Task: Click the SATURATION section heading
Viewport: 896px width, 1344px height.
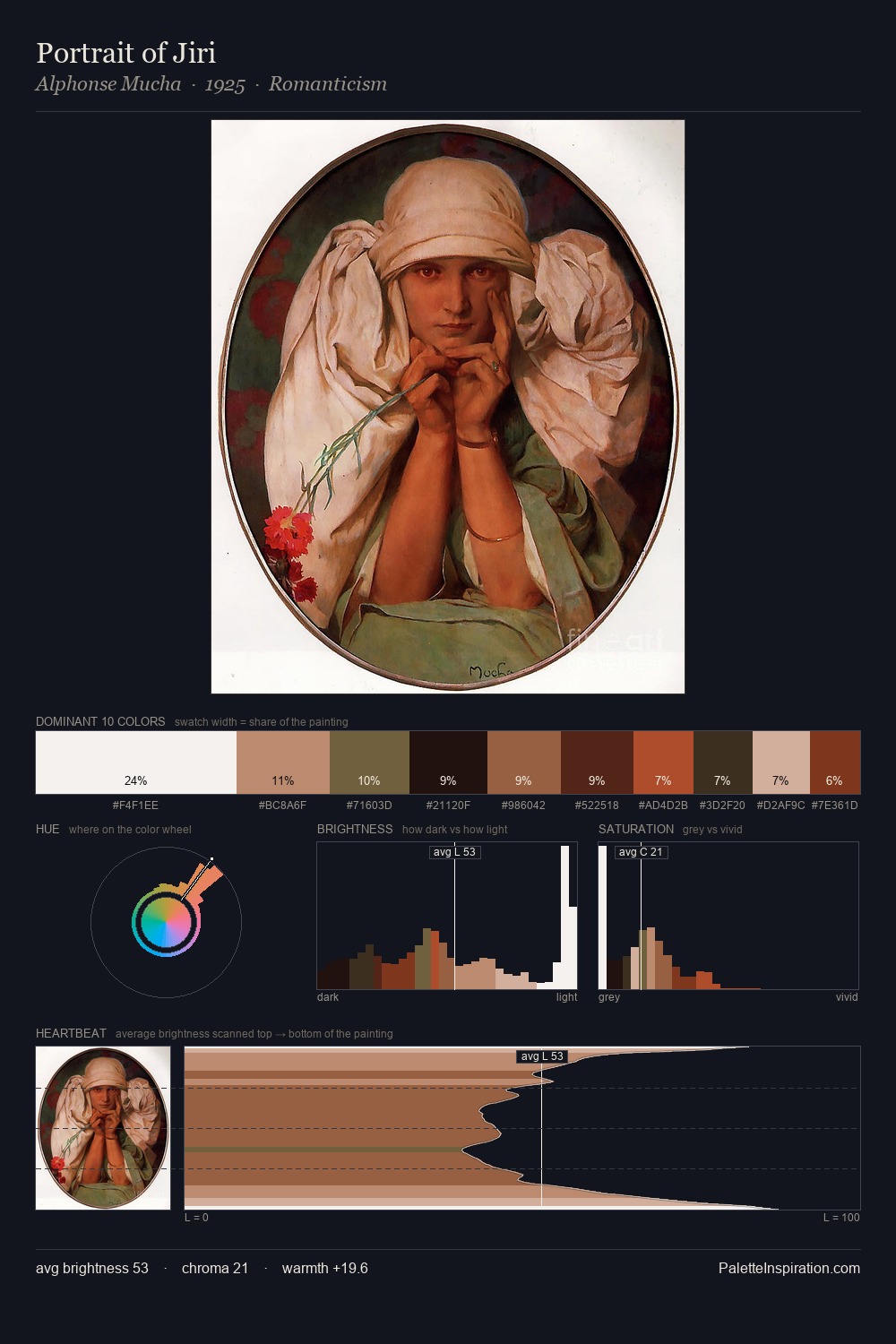Action: coord(636,829)
